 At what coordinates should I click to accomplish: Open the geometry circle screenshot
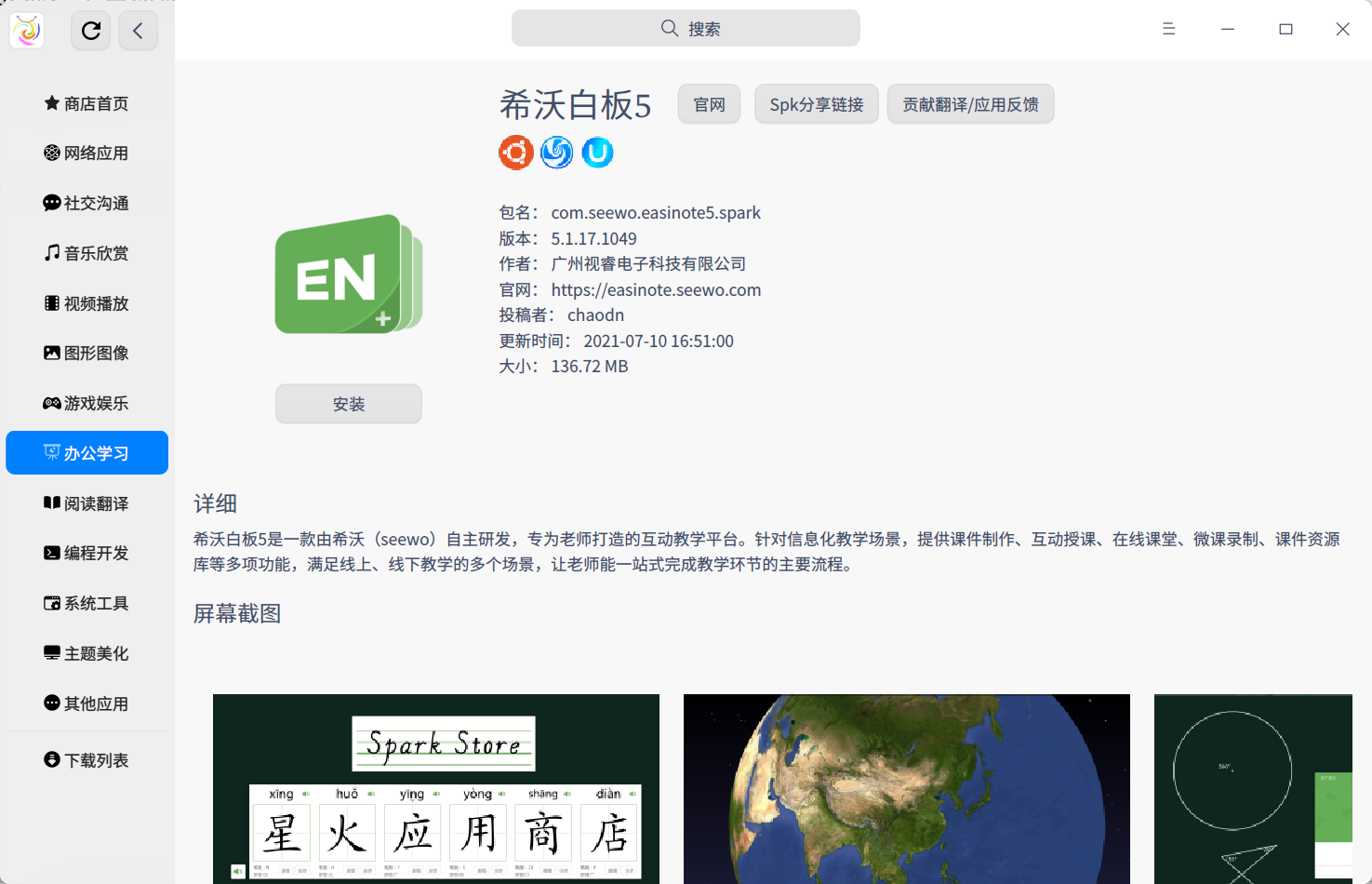tap(1253, 789)
